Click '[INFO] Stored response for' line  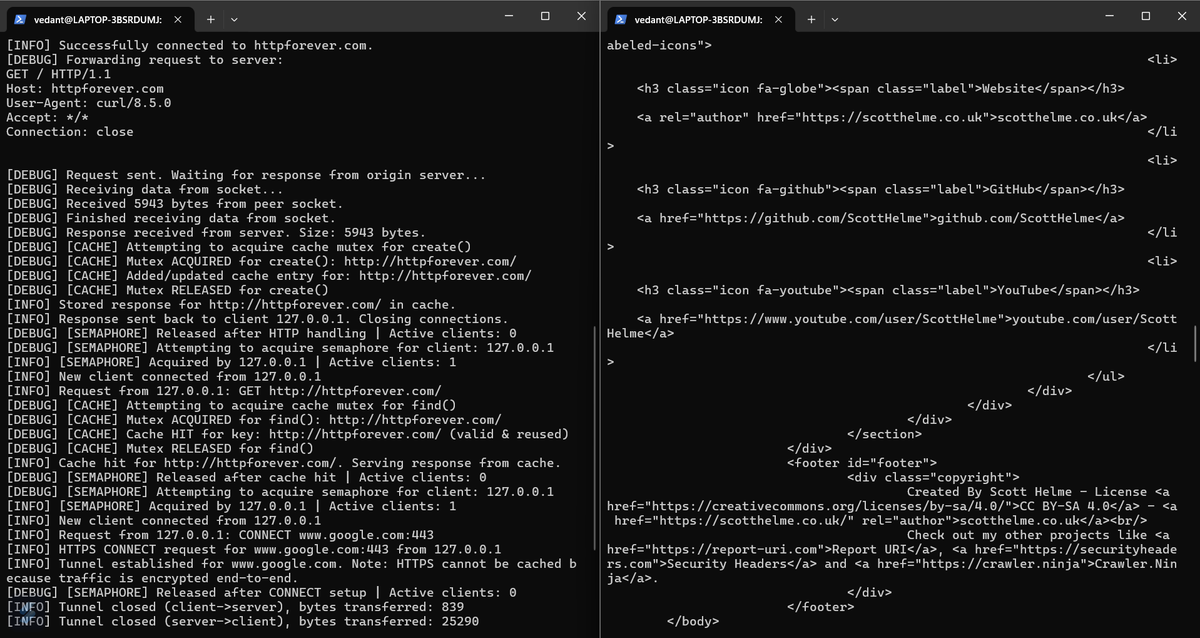tap(231, 304)
